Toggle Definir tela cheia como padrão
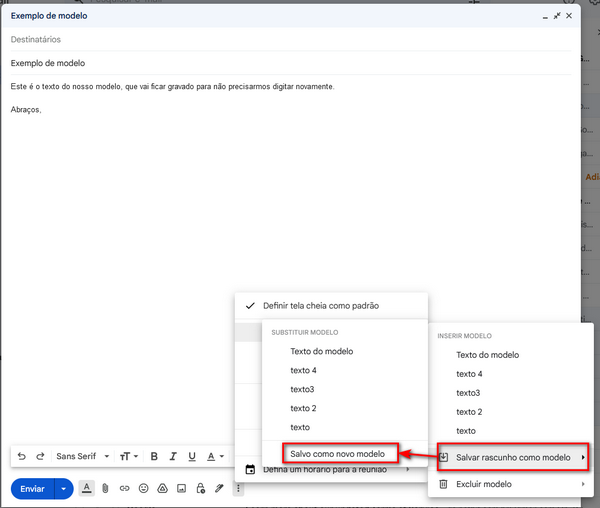Image resolution: width=600 pixels, height=508 pixels. [331, 306]
